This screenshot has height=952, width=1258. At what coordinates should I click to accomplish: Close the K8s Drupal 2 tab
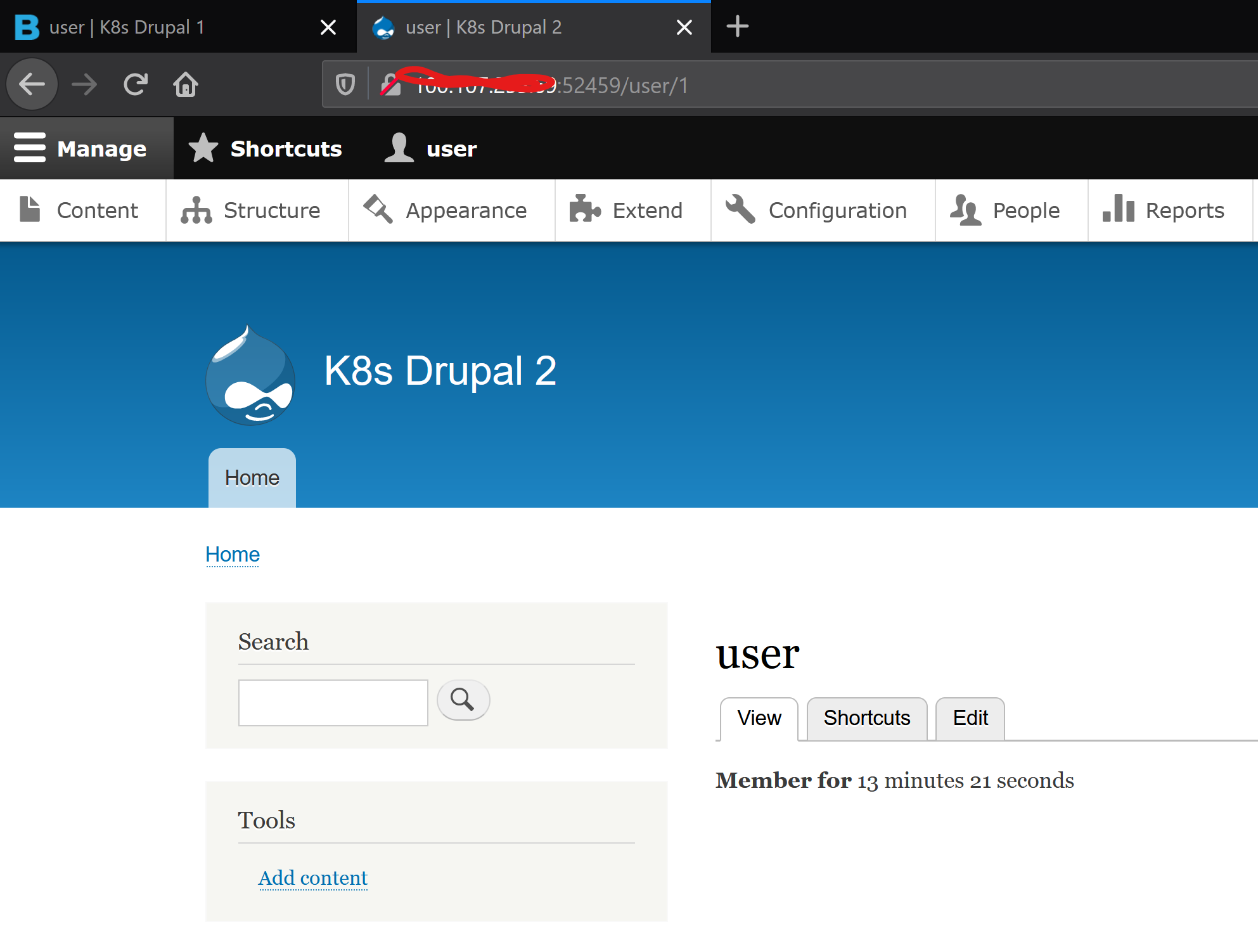[684, 27]
